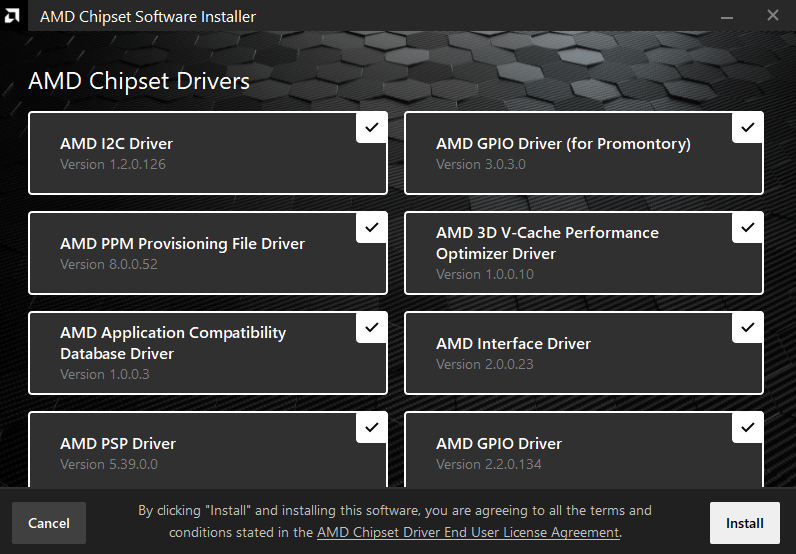Click AMD 3D V-Cache Performance Optimizer Driver title

coord(547,243)
